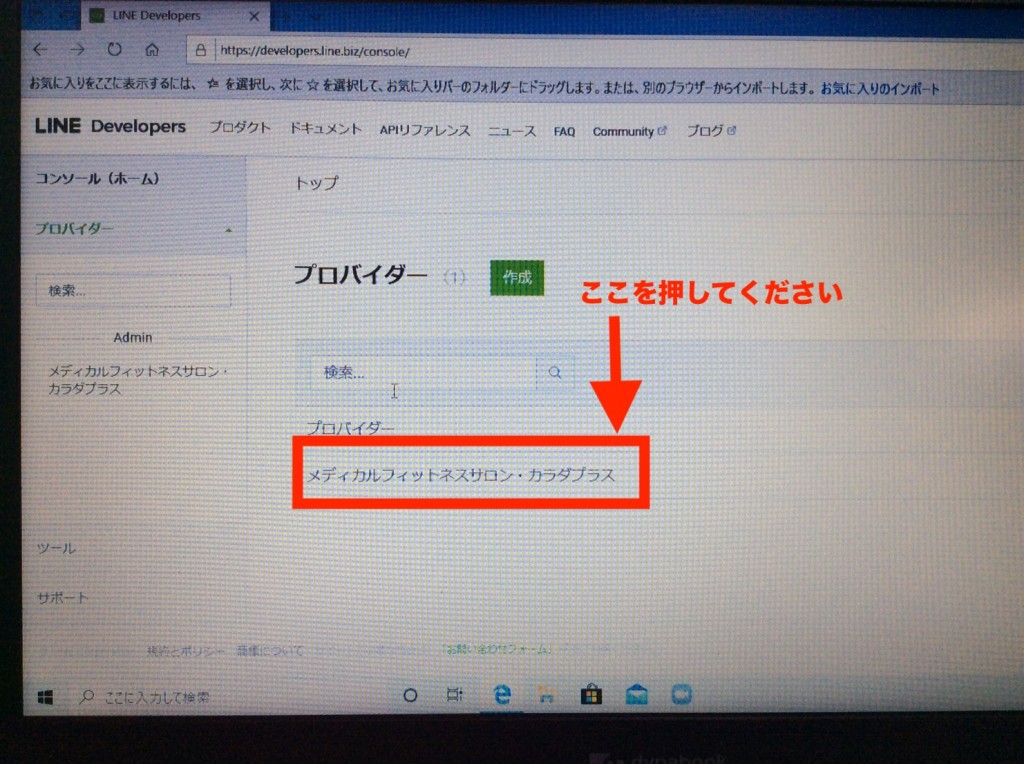Open the Windows Start button

[x=45, y=697]
